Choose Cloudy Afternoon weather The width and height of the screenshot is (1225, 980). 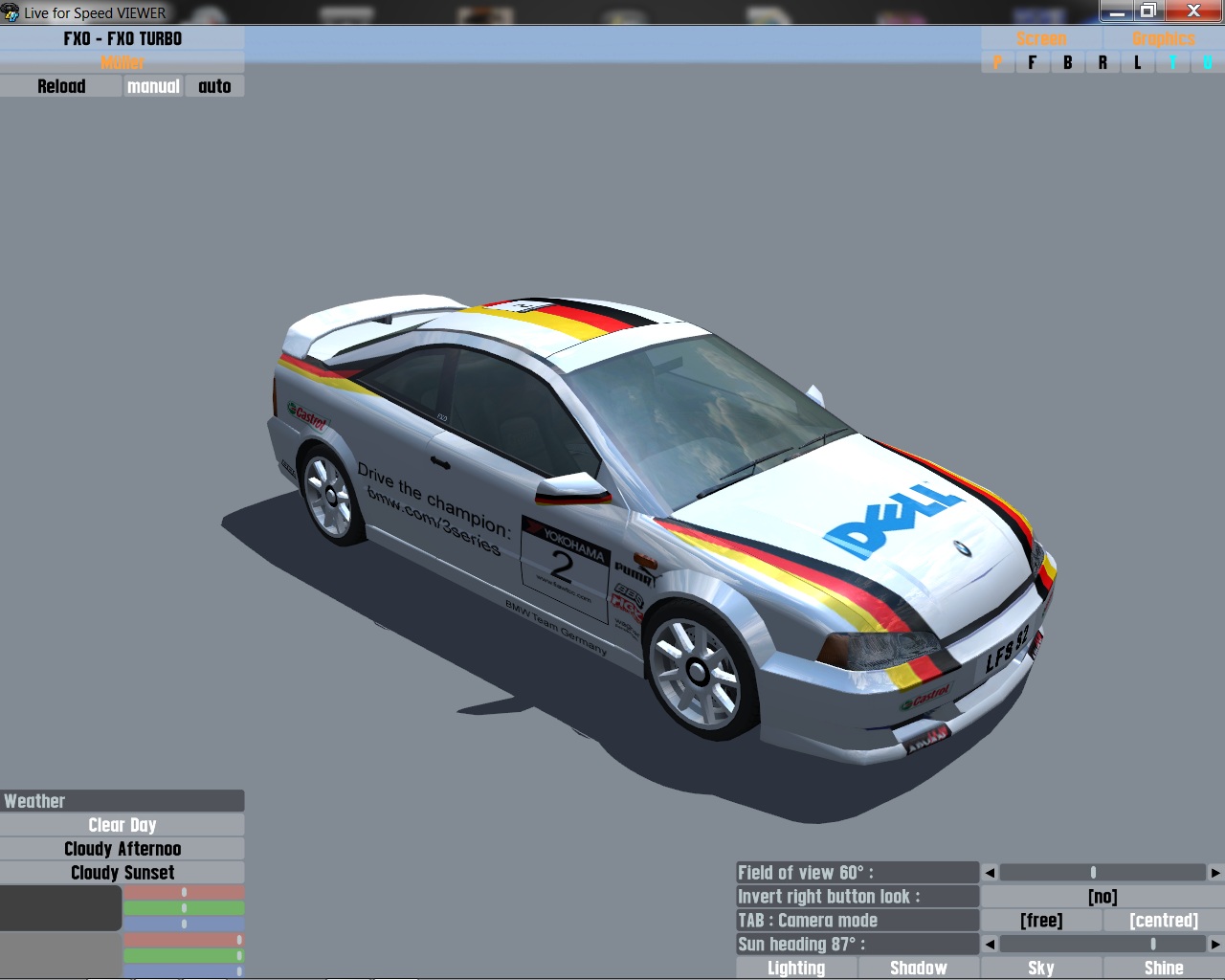[122, 849]
